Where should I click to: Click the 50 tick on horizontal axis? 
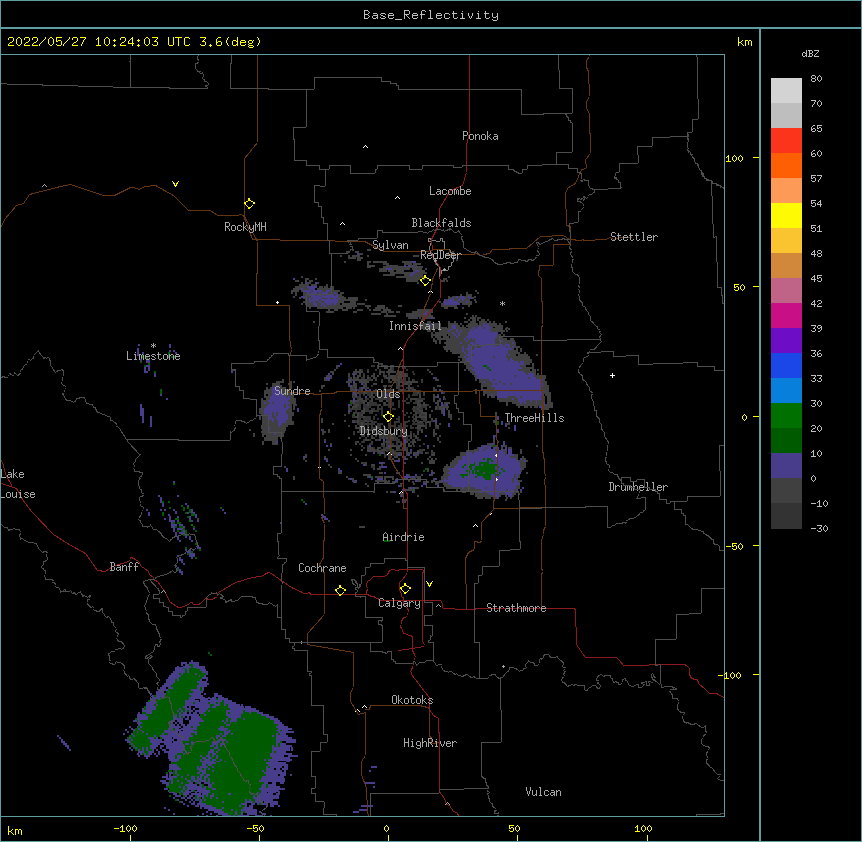[x=514, y=828]
